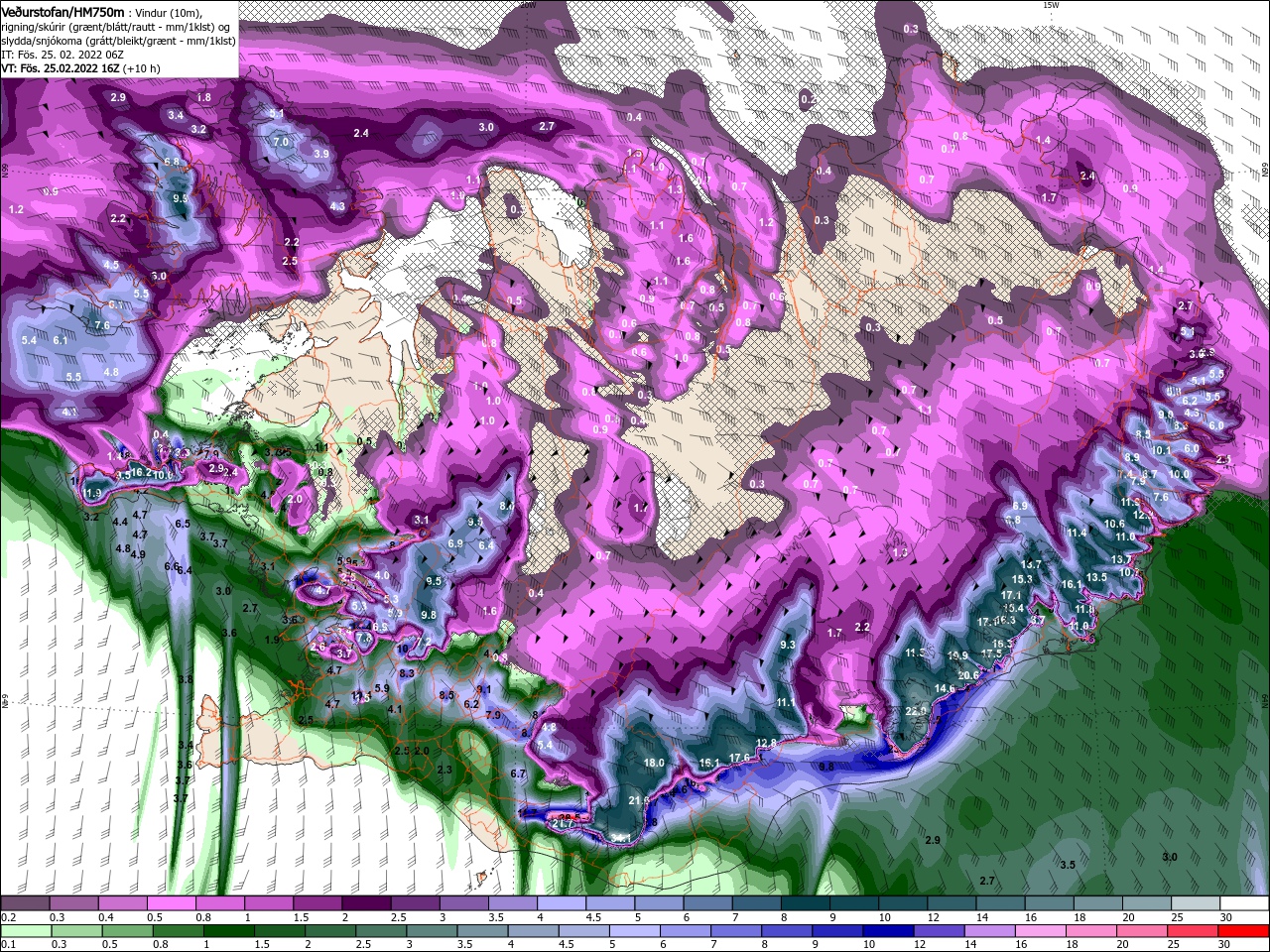
Task: Click the 1.8 value near the top-left
Action: point(204,97)
